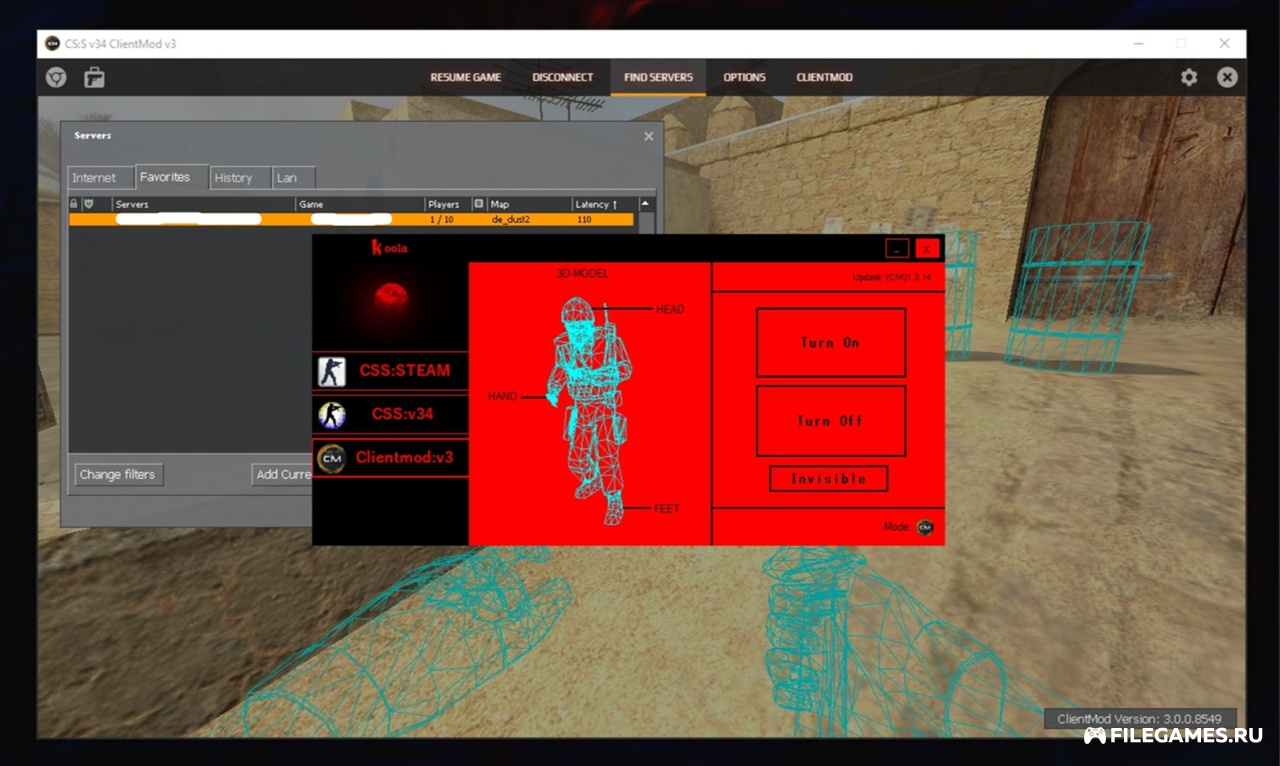Click the Add Current server button
This screenshot has height=766, width=1280.
coord(282,474)
